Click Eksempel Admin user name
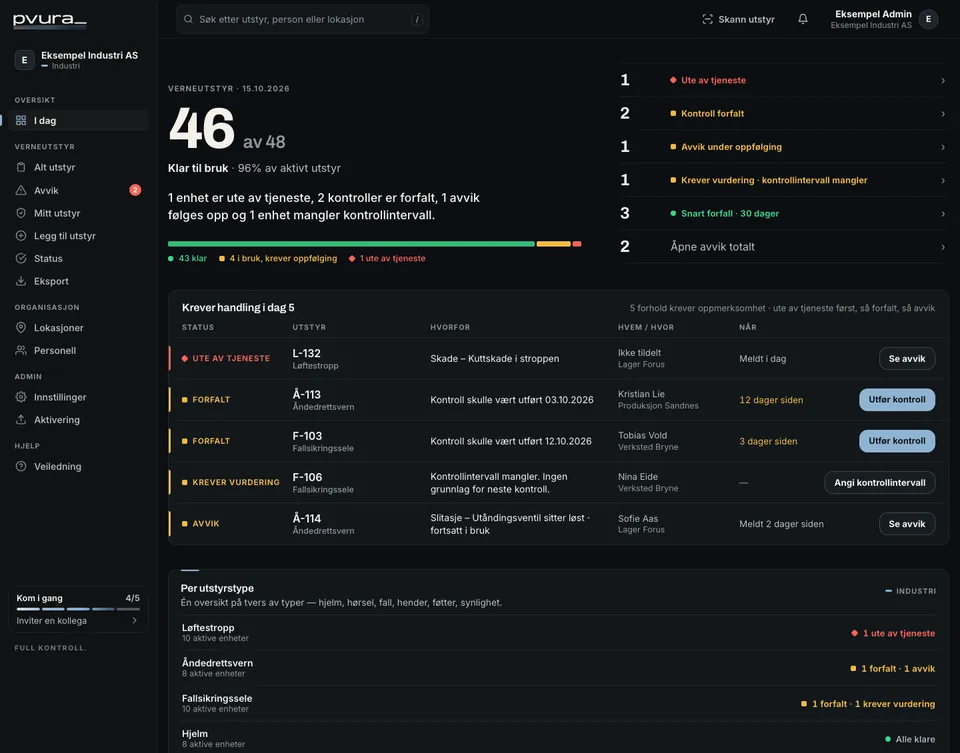 point(873,14)
